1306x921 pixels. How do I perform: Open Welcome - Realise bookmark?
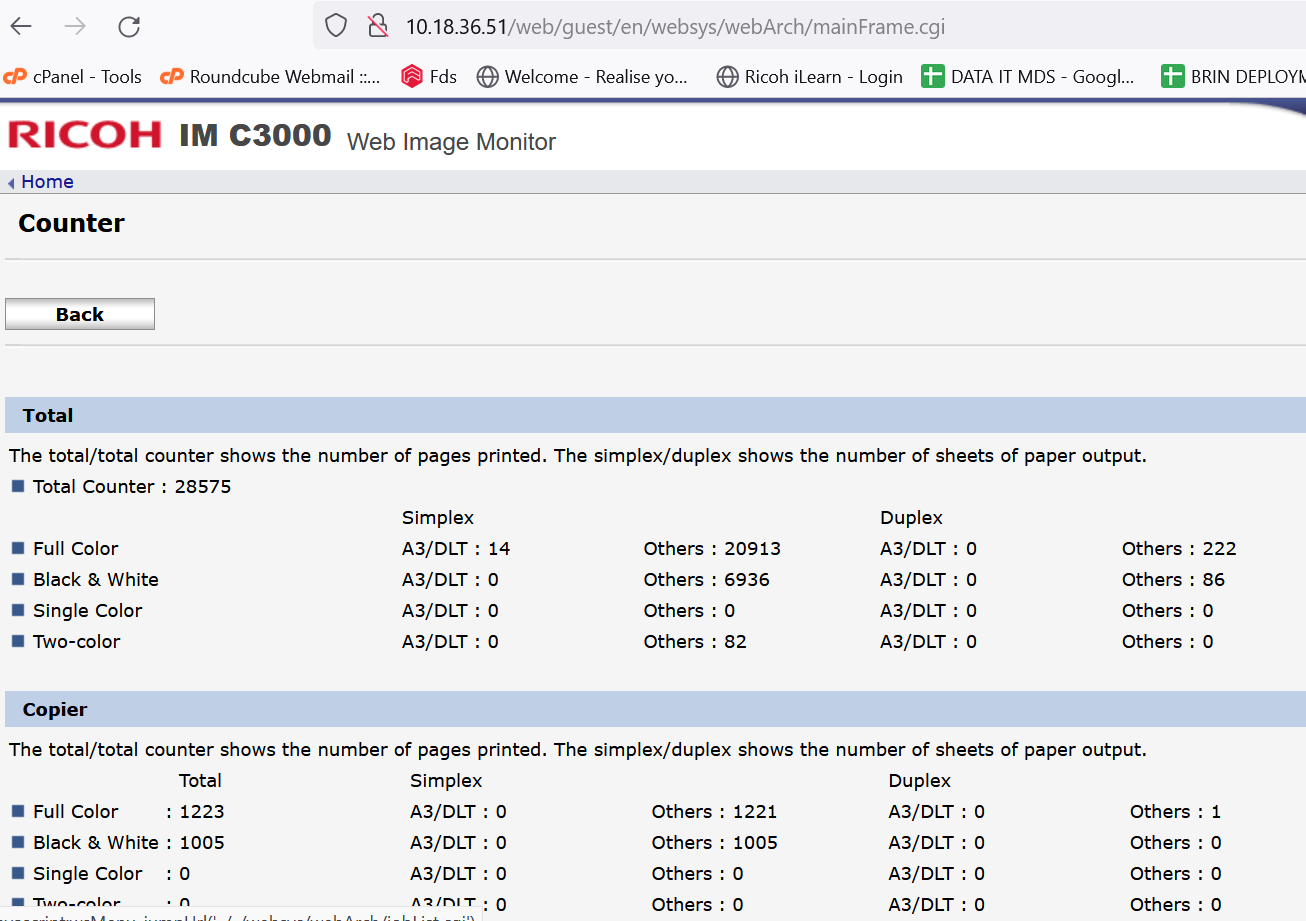582,77
